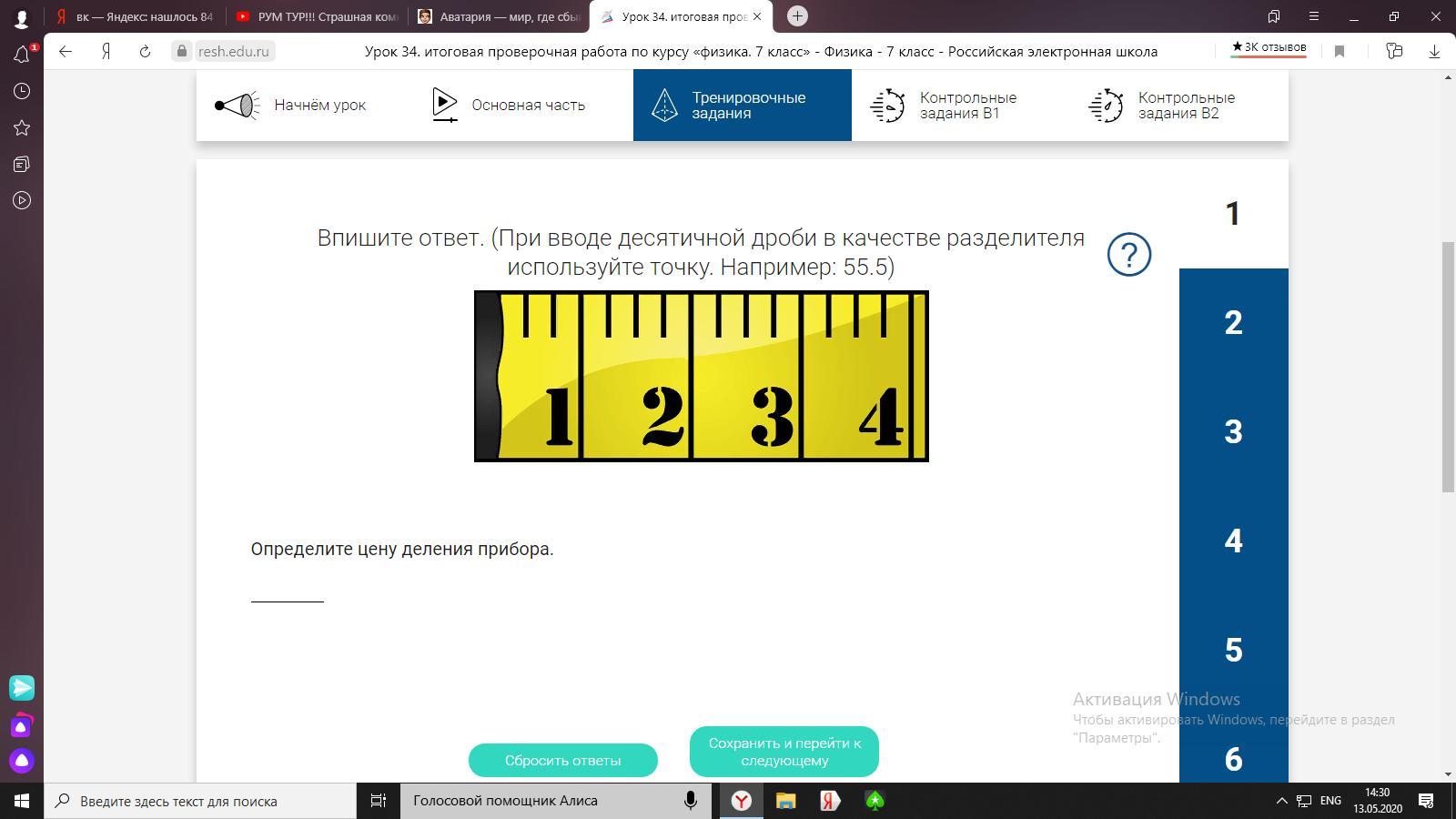
Task: Select Тренировочные задания section
Action: point(743,106)
